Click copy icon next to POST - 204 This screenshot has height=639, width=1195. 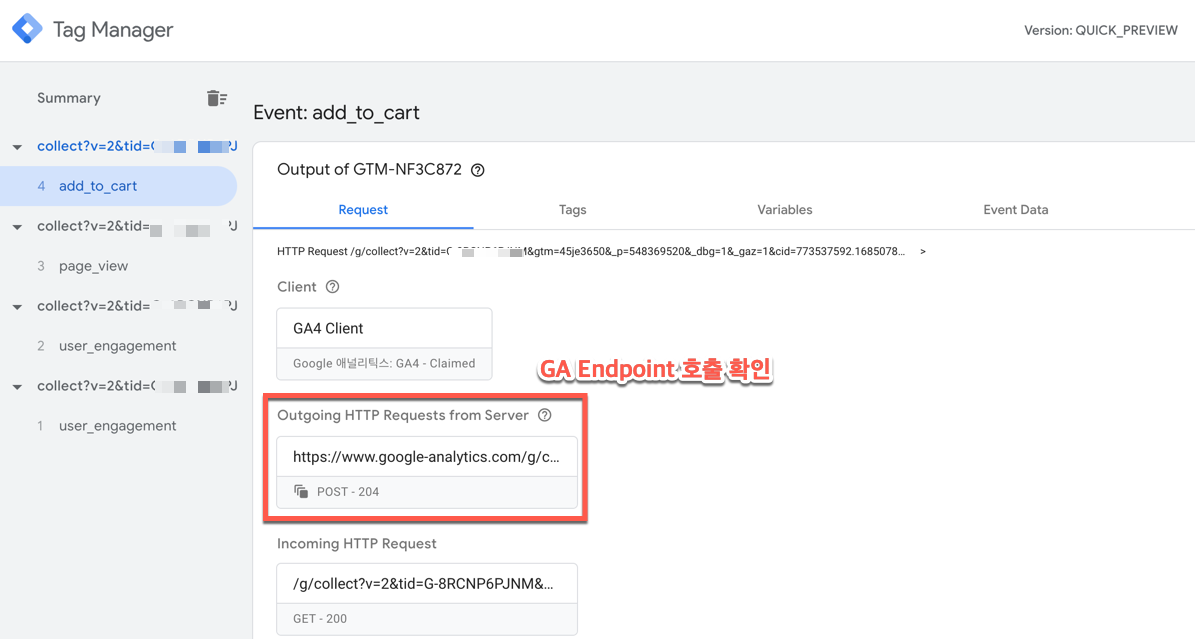point(301,491)
